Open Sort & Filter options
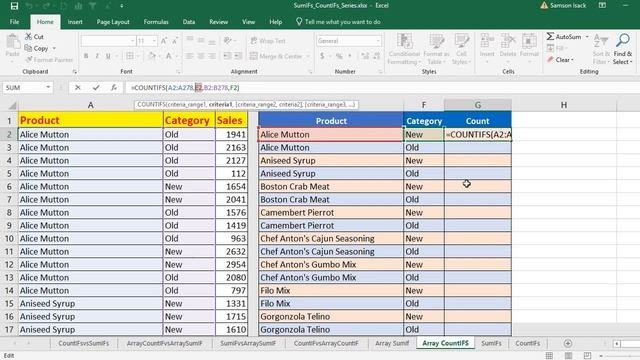The height and width of the screenshot is (360, 640). [x=601, y=49]
